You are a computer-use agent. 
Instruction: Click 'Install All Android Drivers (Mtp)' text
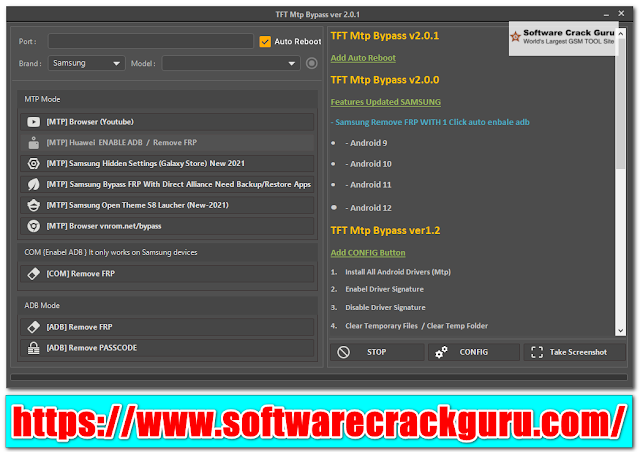tap(398, 272)
